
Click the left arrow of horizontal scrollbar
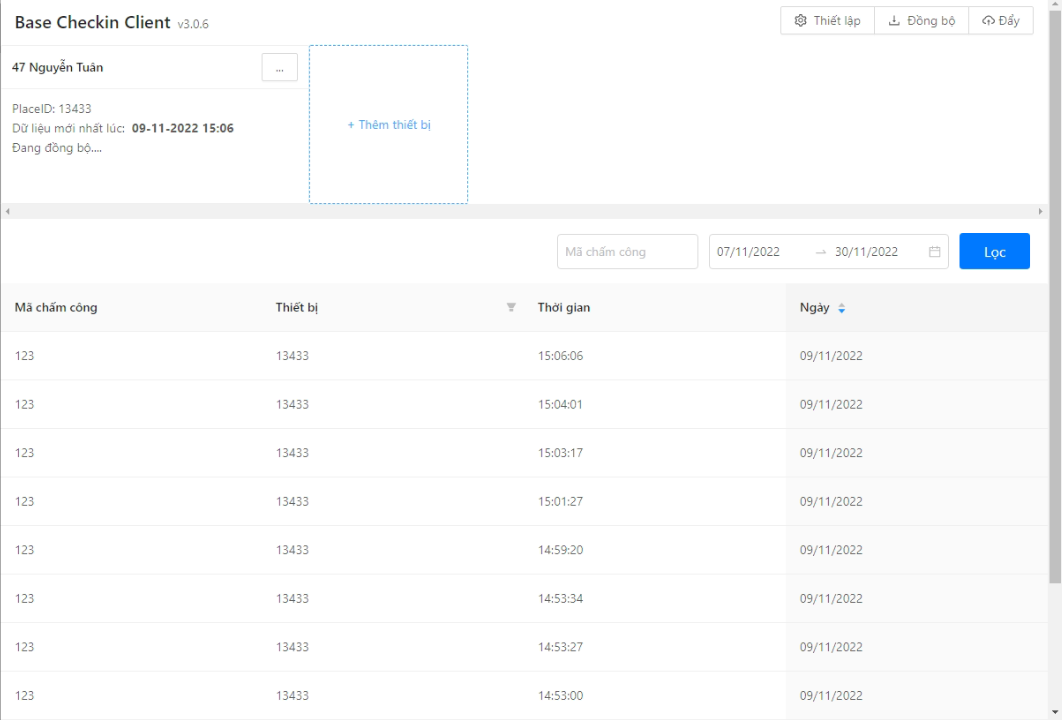click(x=7, y=212)
